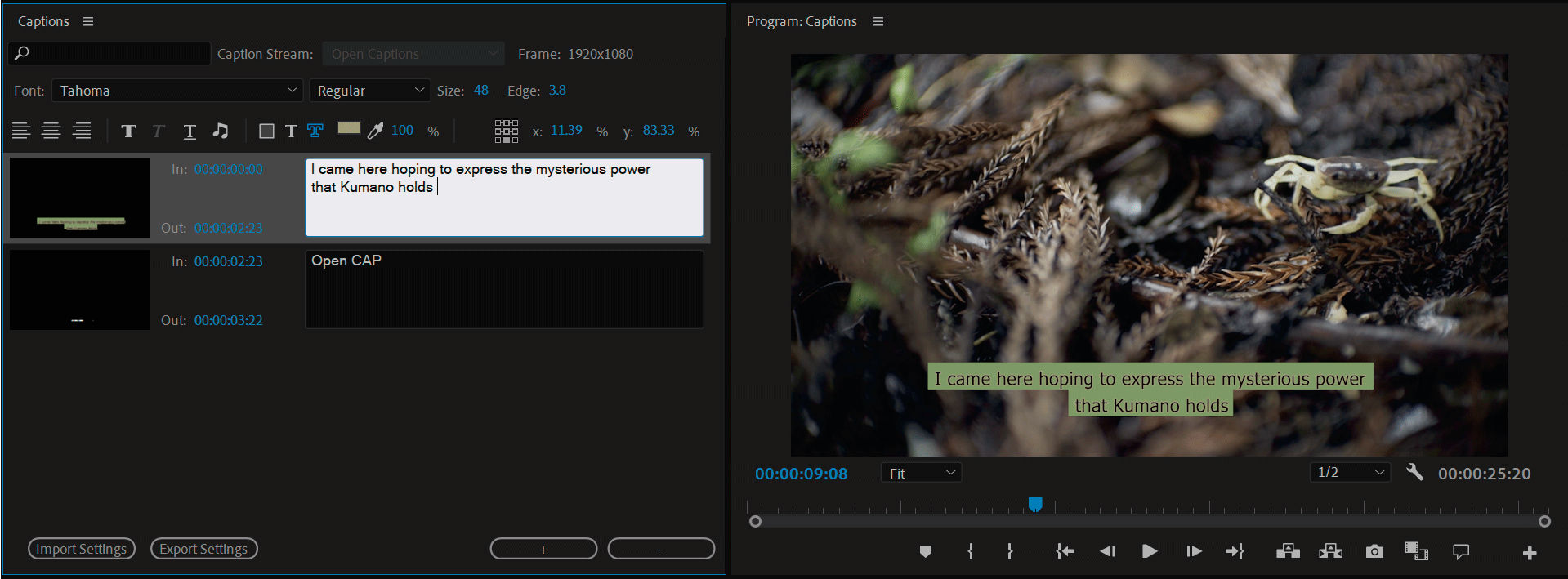
Task: Toggle italic text formatting
Action: [159, 131]
